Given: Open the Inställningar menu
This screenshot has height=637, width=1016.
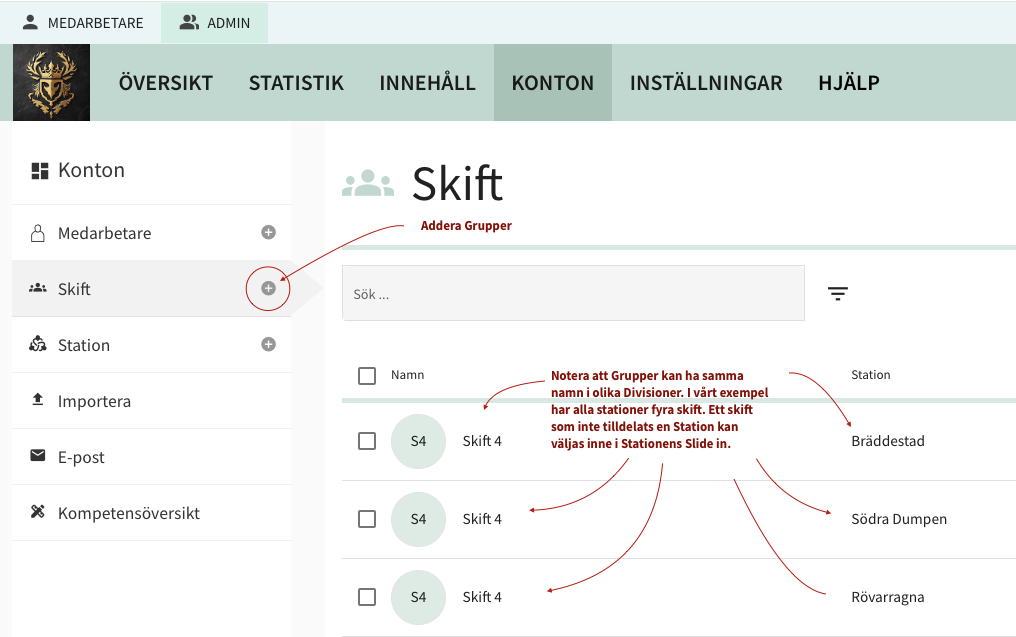Looking at the screenshot, I should point(706,83).
